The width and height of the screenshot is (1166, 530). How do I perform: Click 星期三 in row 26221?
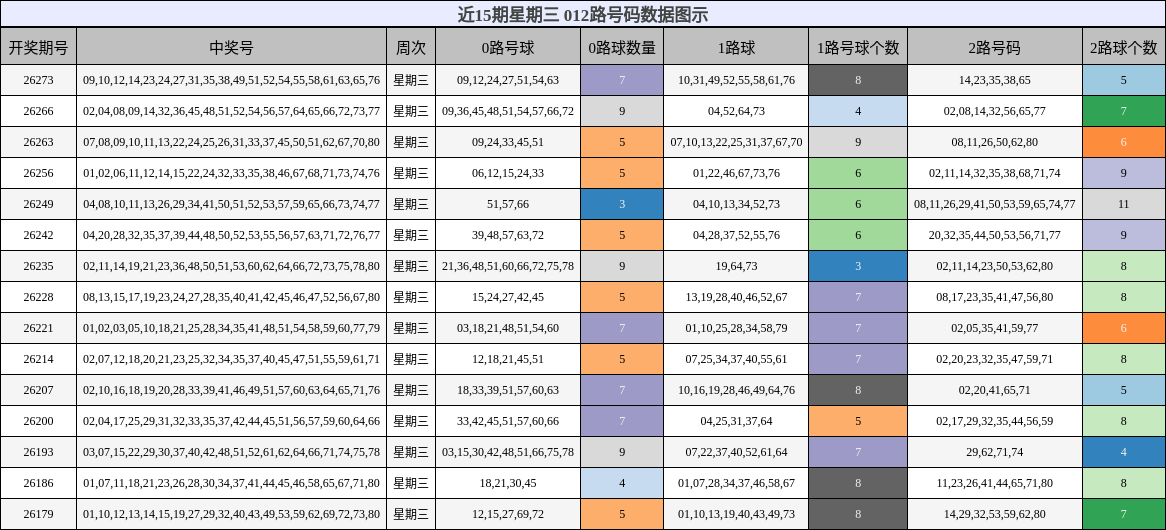coord(410,328)
